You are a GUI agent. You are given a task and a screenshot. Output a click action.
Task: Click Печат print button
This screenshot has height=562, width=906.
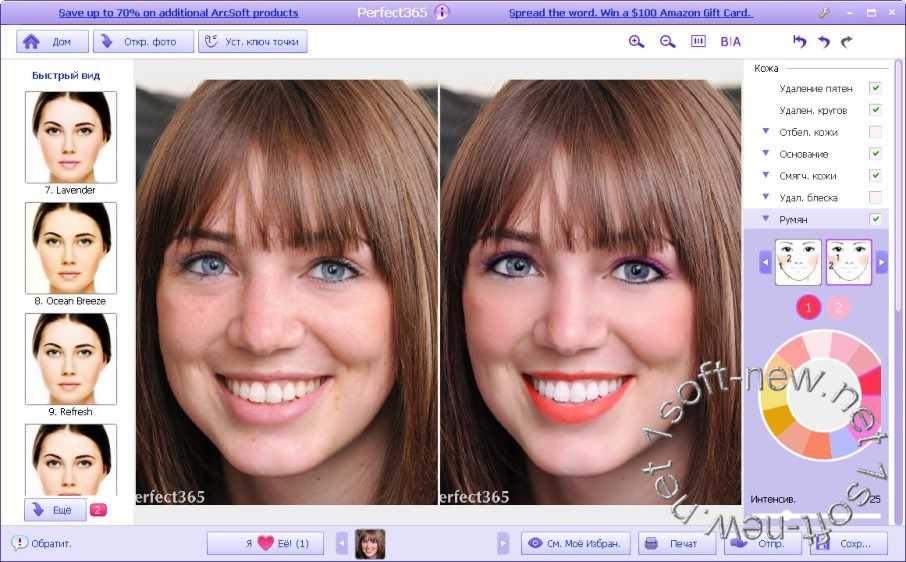676,543
